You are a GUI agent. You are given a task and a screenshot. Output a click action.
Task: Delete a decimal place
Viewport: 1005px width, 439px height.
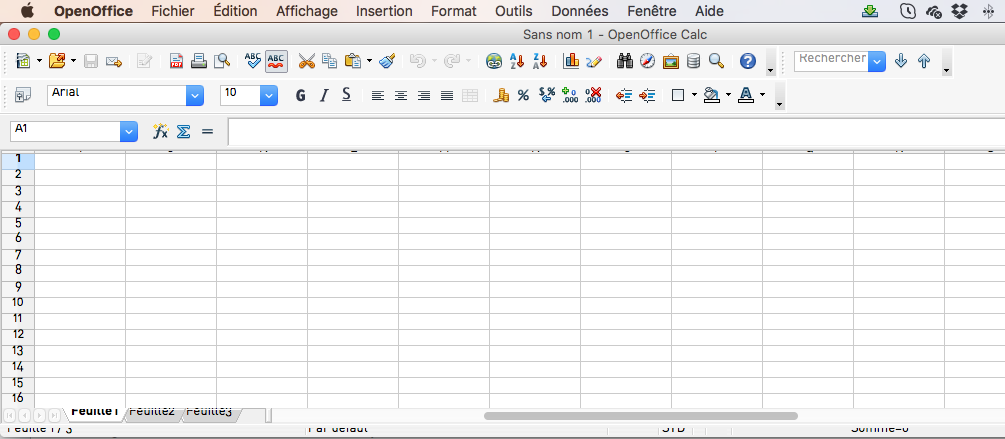pos(593,95)
